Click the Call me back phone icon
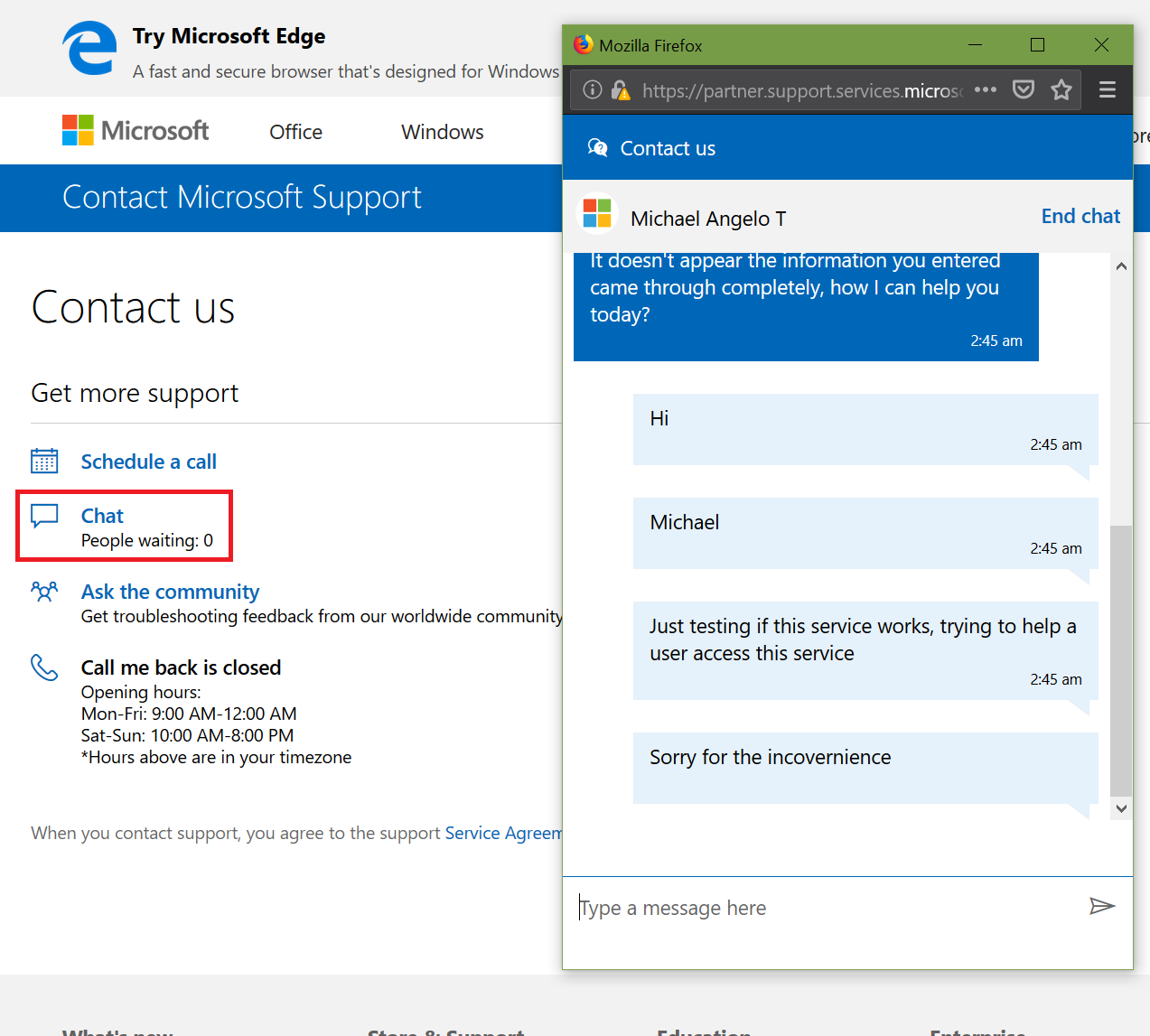 pyautogui.click(x=44, y=667)
